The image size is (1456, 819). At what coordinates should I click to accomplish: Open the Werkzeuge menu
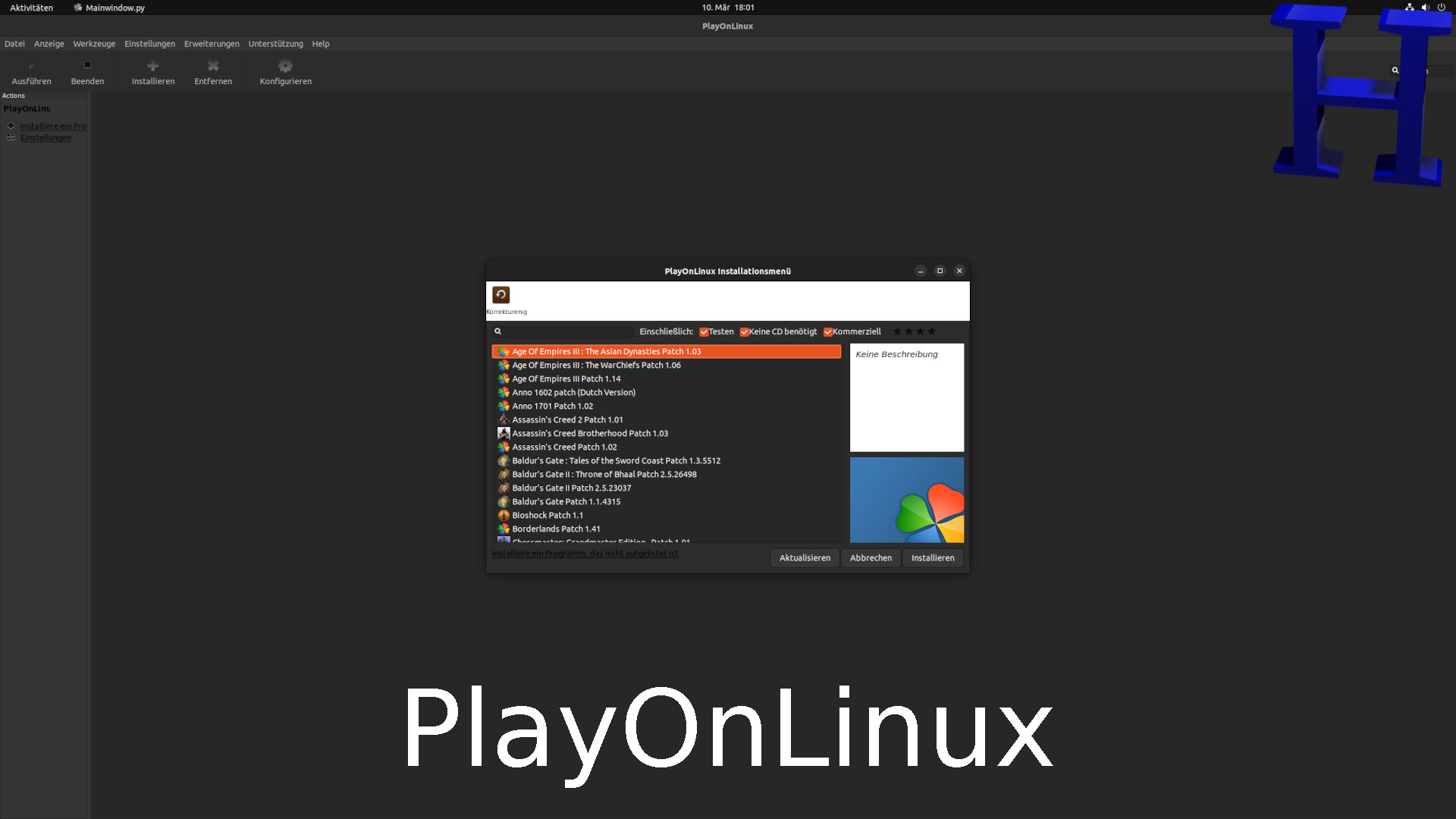[x=94, y=44]
